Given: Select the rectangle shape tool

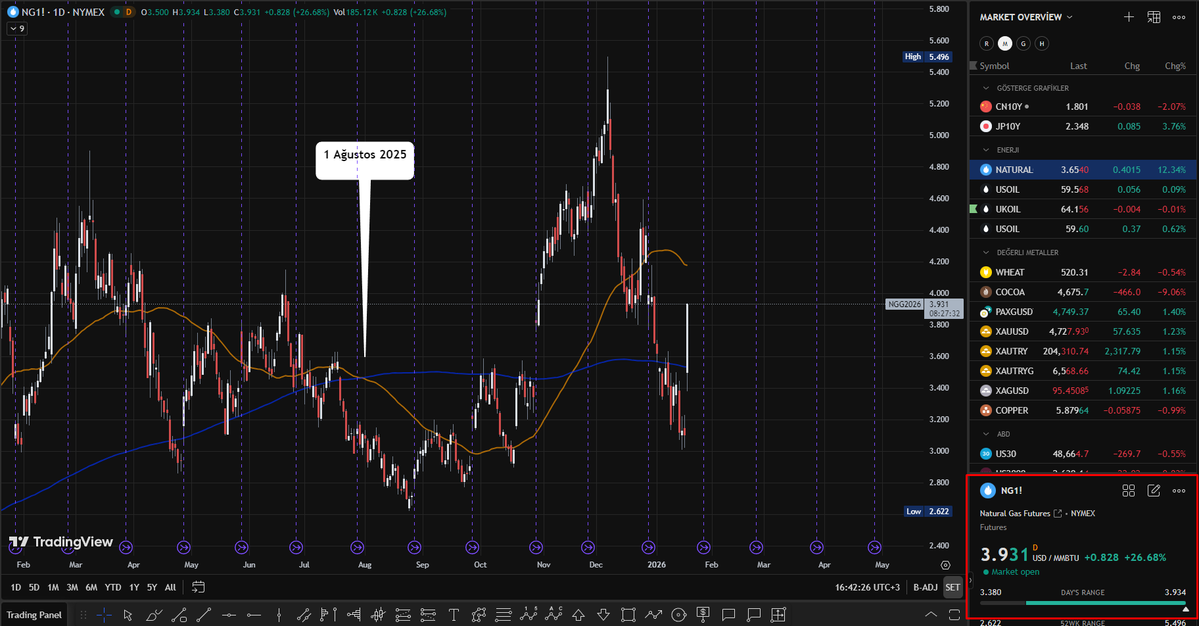Looking at the screenshot, I should point(628,615).
